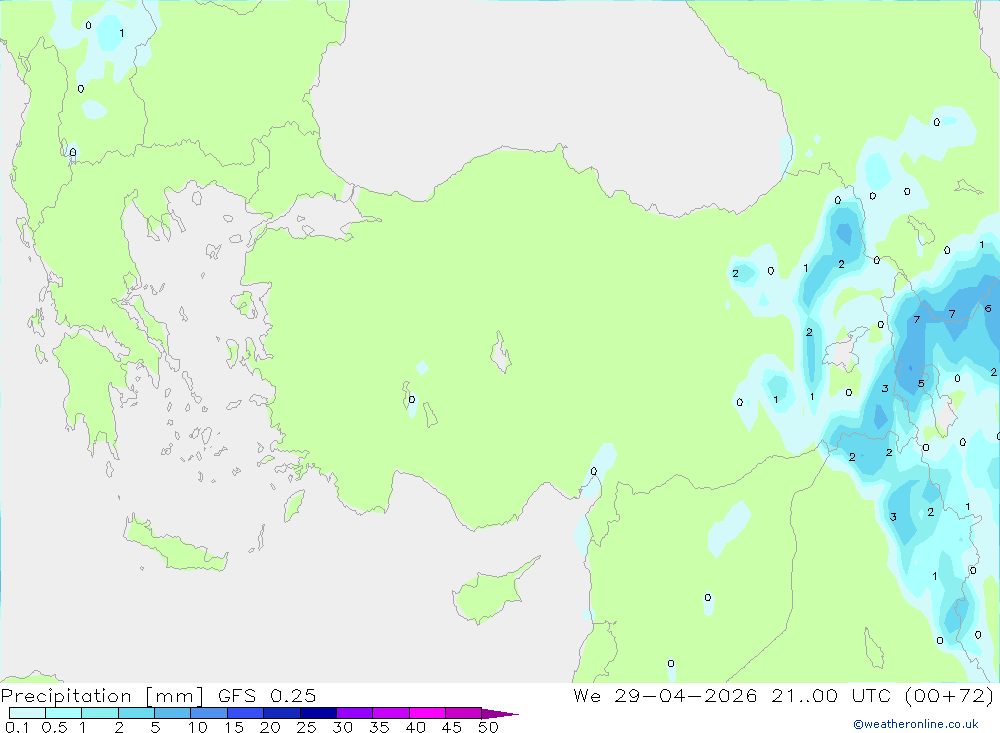Click the 'GFS 0.25' model label
Image resolution: width=1000 pixels, height=733 pixels.
click(x=267, y=695)
